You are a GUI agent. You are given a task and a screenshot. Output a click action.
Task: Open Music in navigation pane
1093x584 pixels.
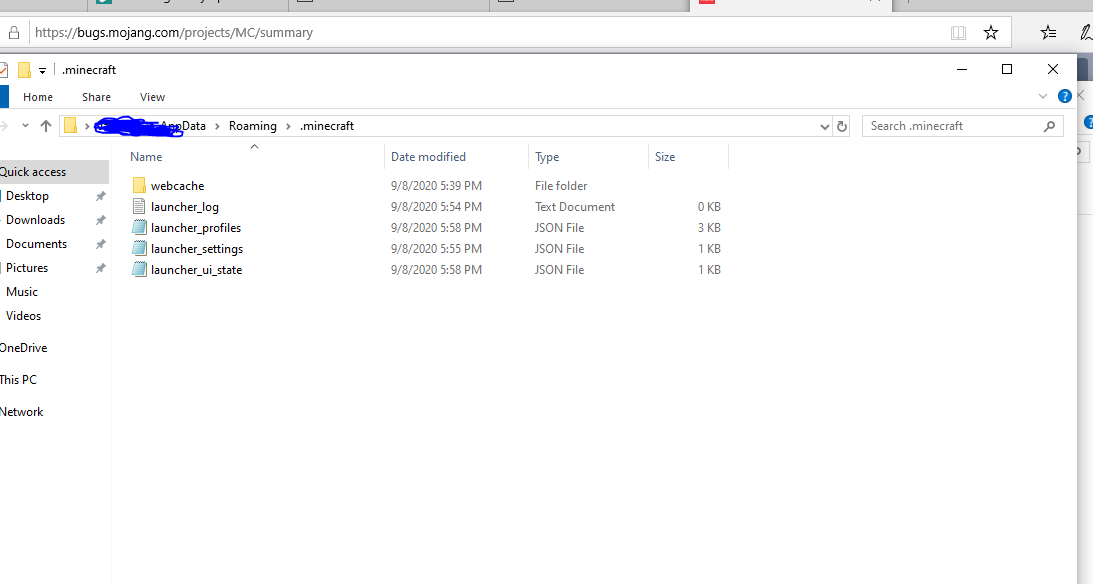pyautogui.click(x=22, y=292)
